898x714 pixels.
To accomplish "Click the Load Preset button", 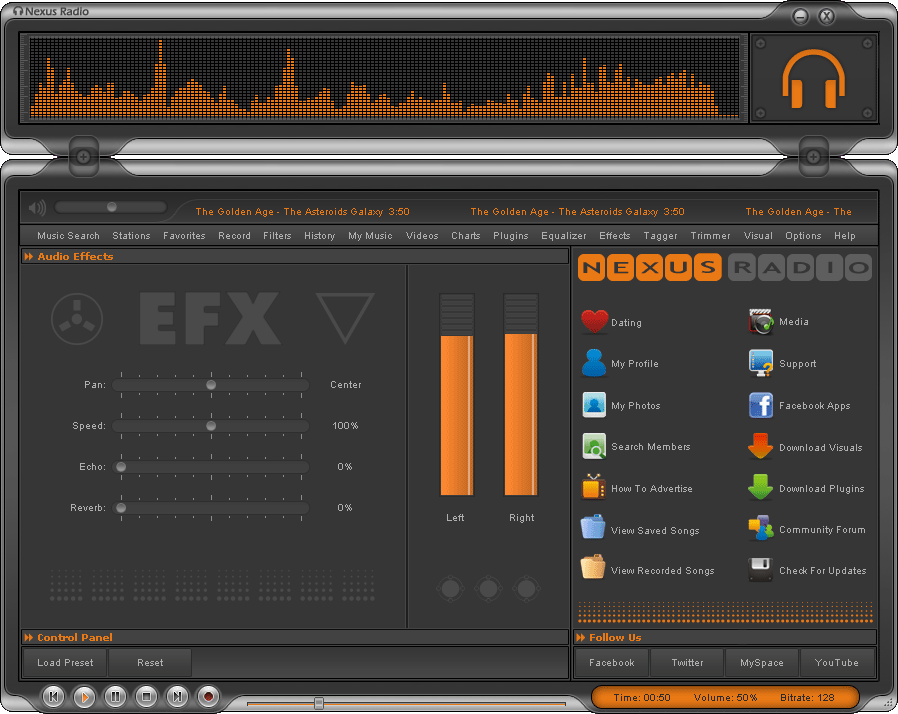I will (65, 662).
